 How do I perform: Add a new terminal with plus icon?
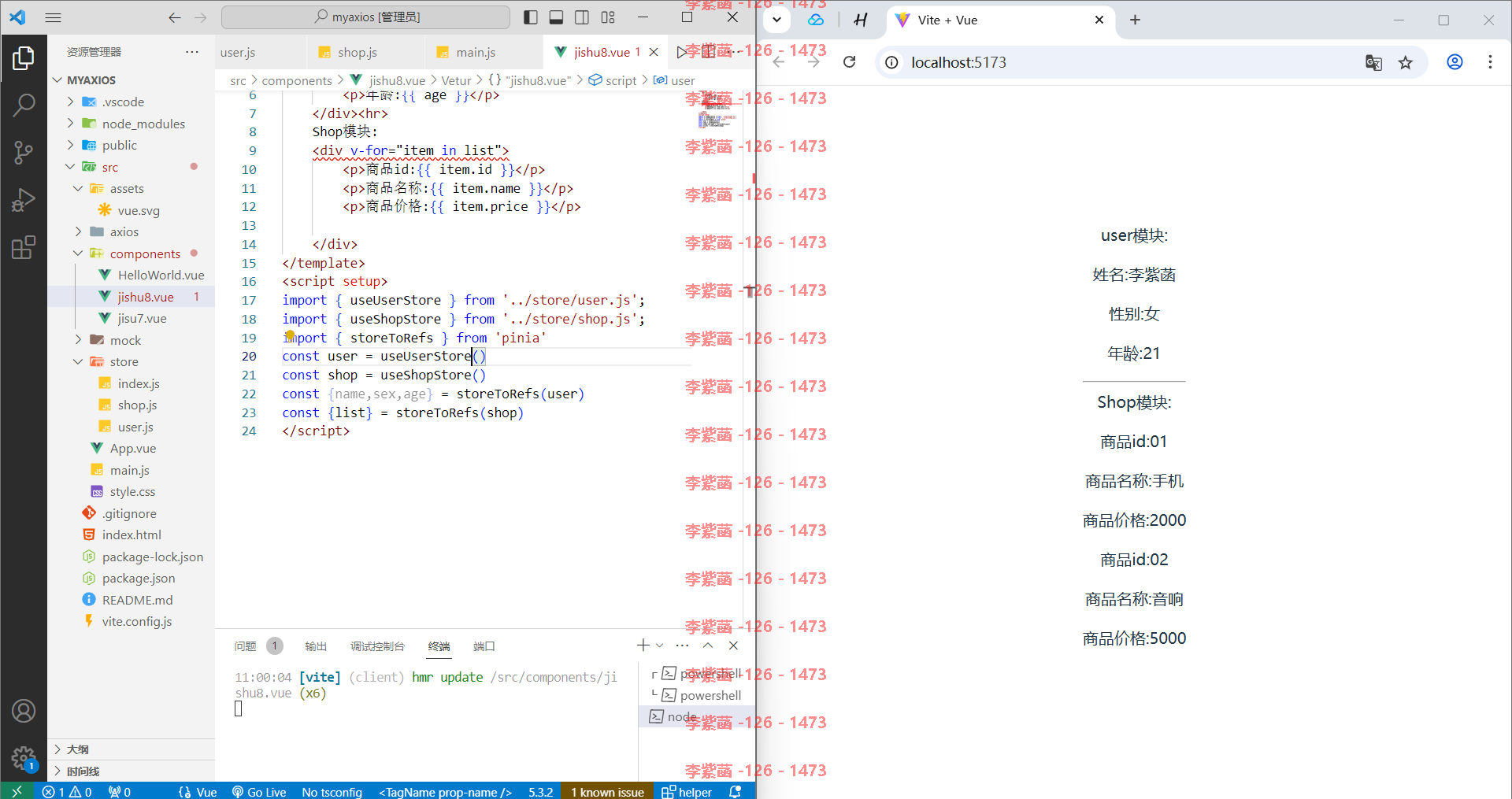click(643, 645)
